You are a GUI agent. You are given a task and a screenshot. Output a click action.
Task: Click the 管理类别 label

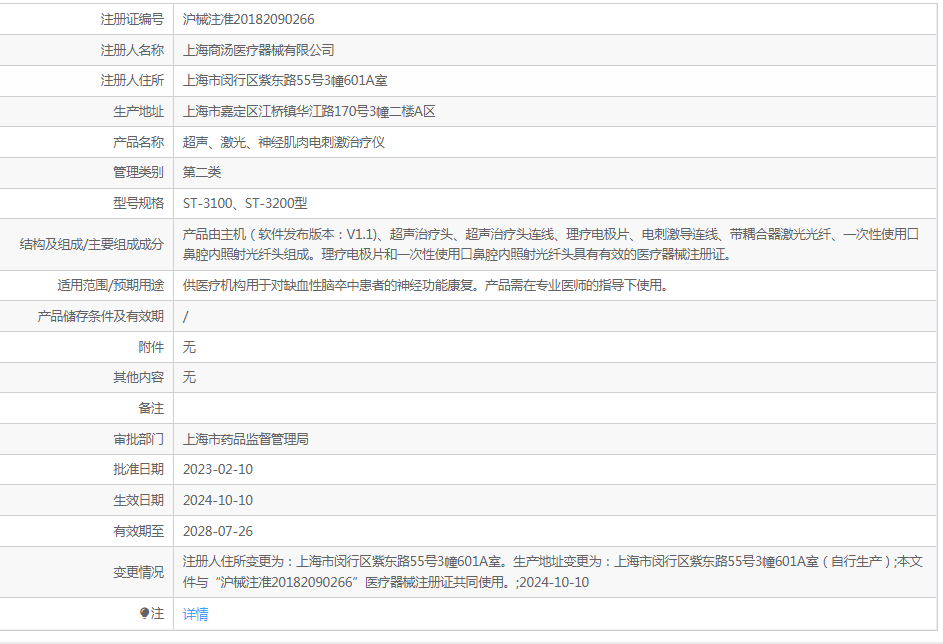[x=138, y=173]
